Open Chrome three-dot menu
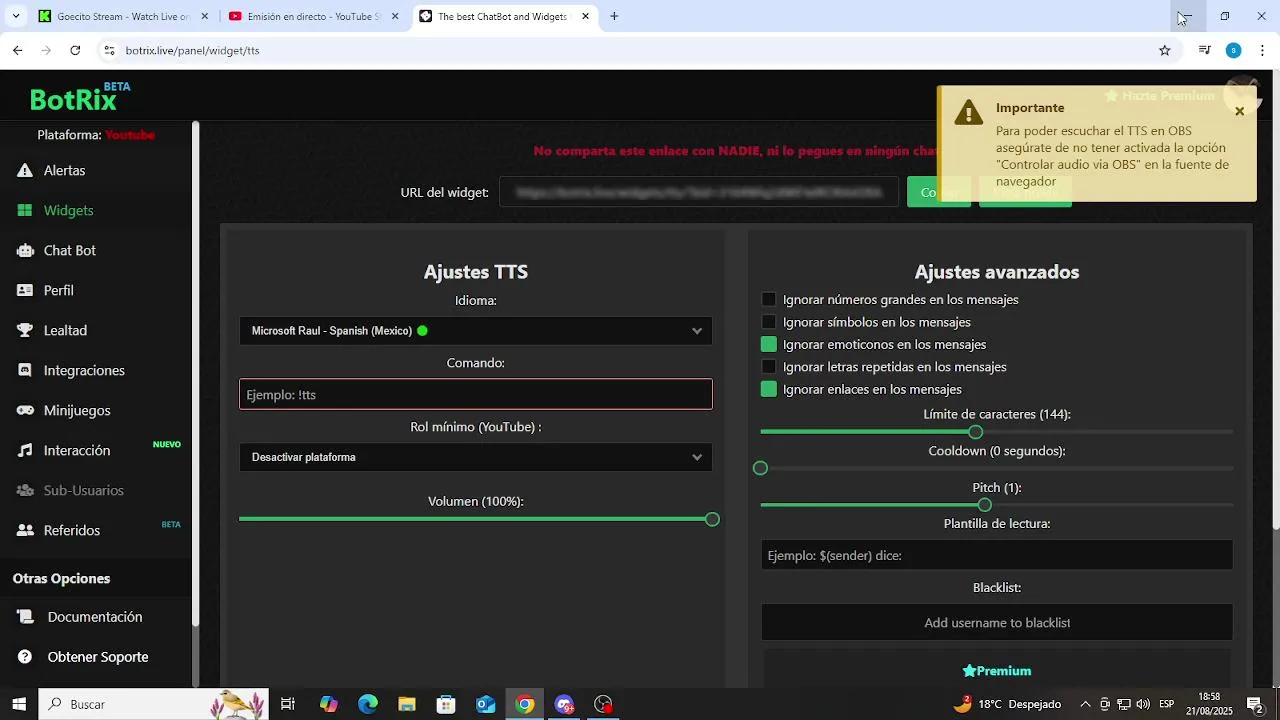Screen dimensions: 1280x720 point(1262,50)
